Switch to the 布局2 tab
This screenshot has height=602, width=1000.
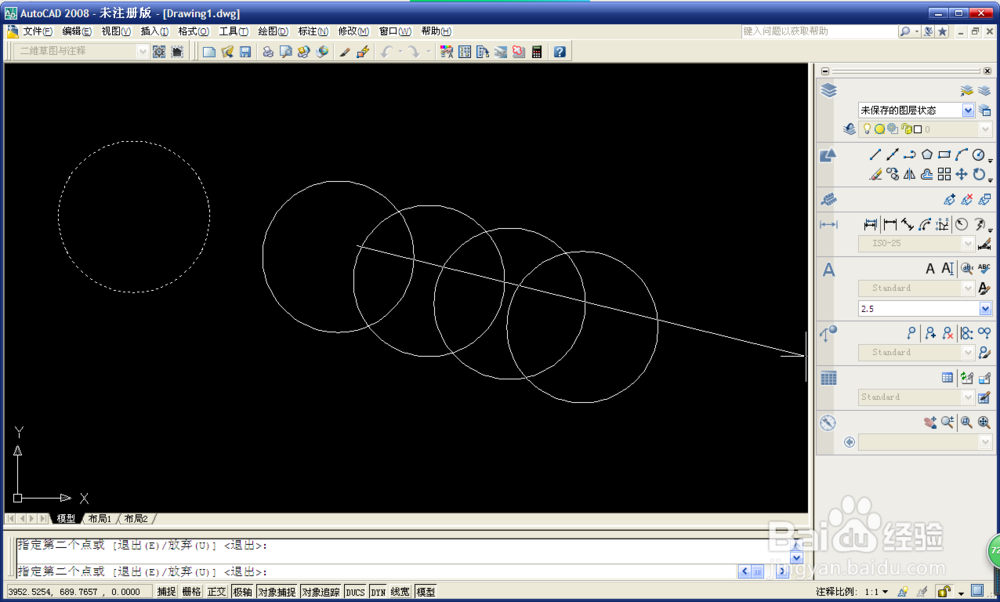pyautogui.click(x=136, y=518)
